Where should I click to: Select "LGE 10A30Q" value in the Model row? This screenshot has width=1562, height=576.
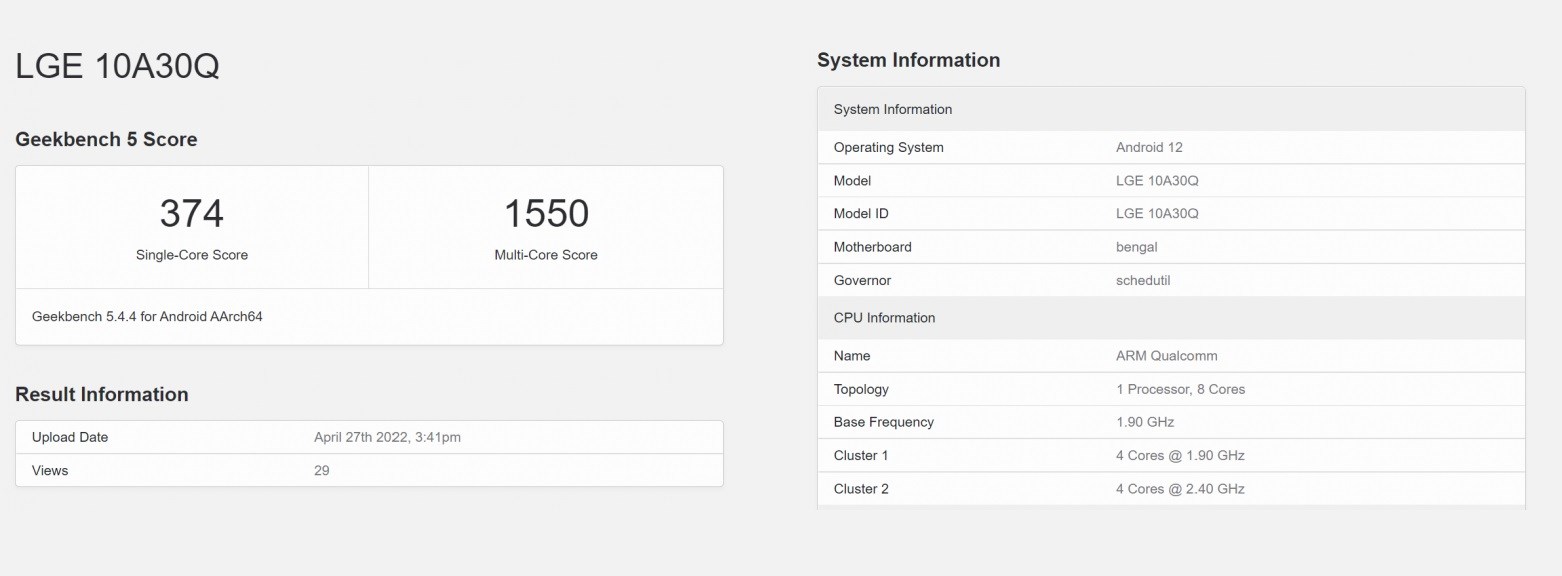click(x=1157, y=181)
